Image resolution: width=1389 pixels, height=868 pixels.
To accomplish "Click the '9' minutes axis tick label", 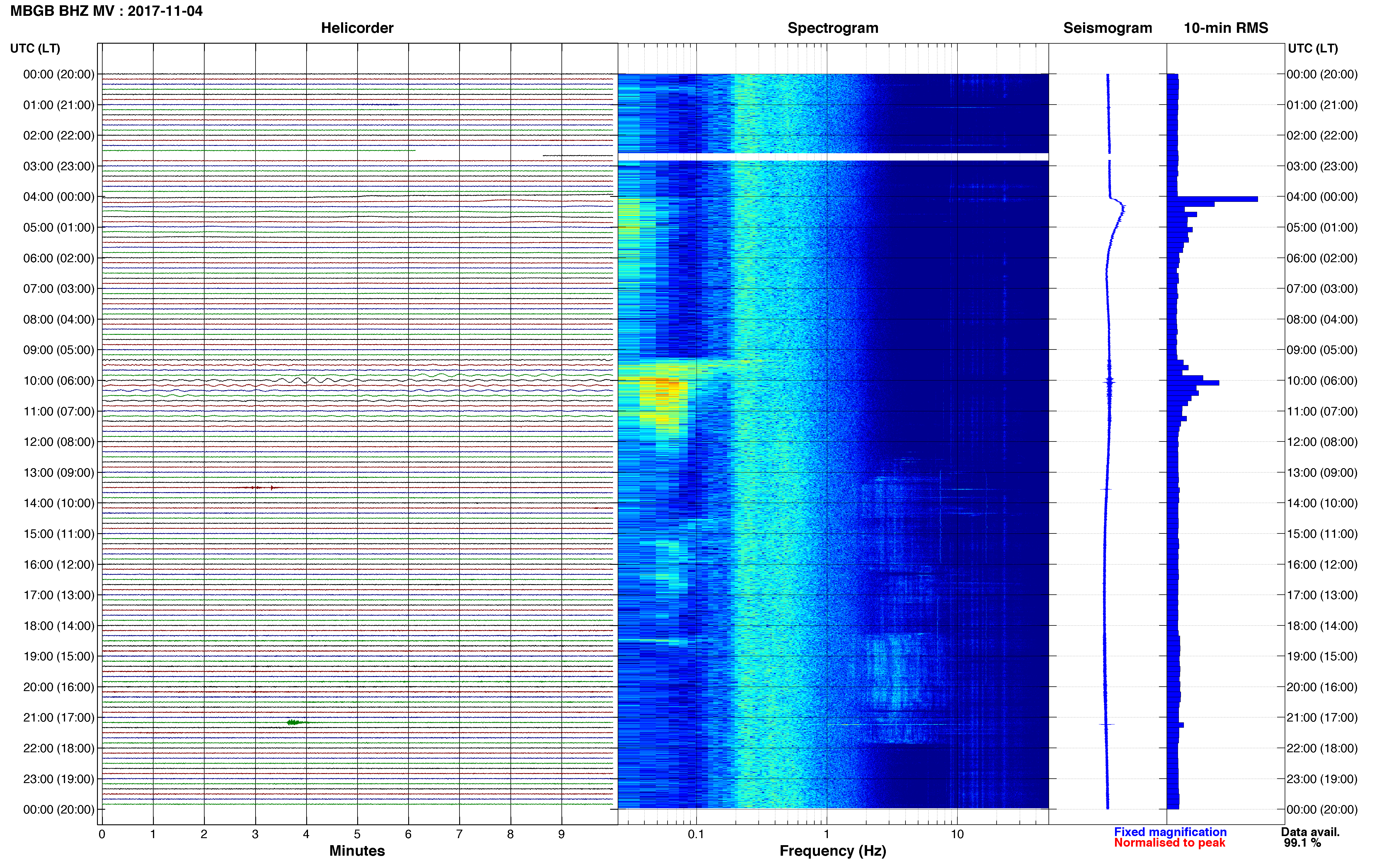I will click(561, 834).
